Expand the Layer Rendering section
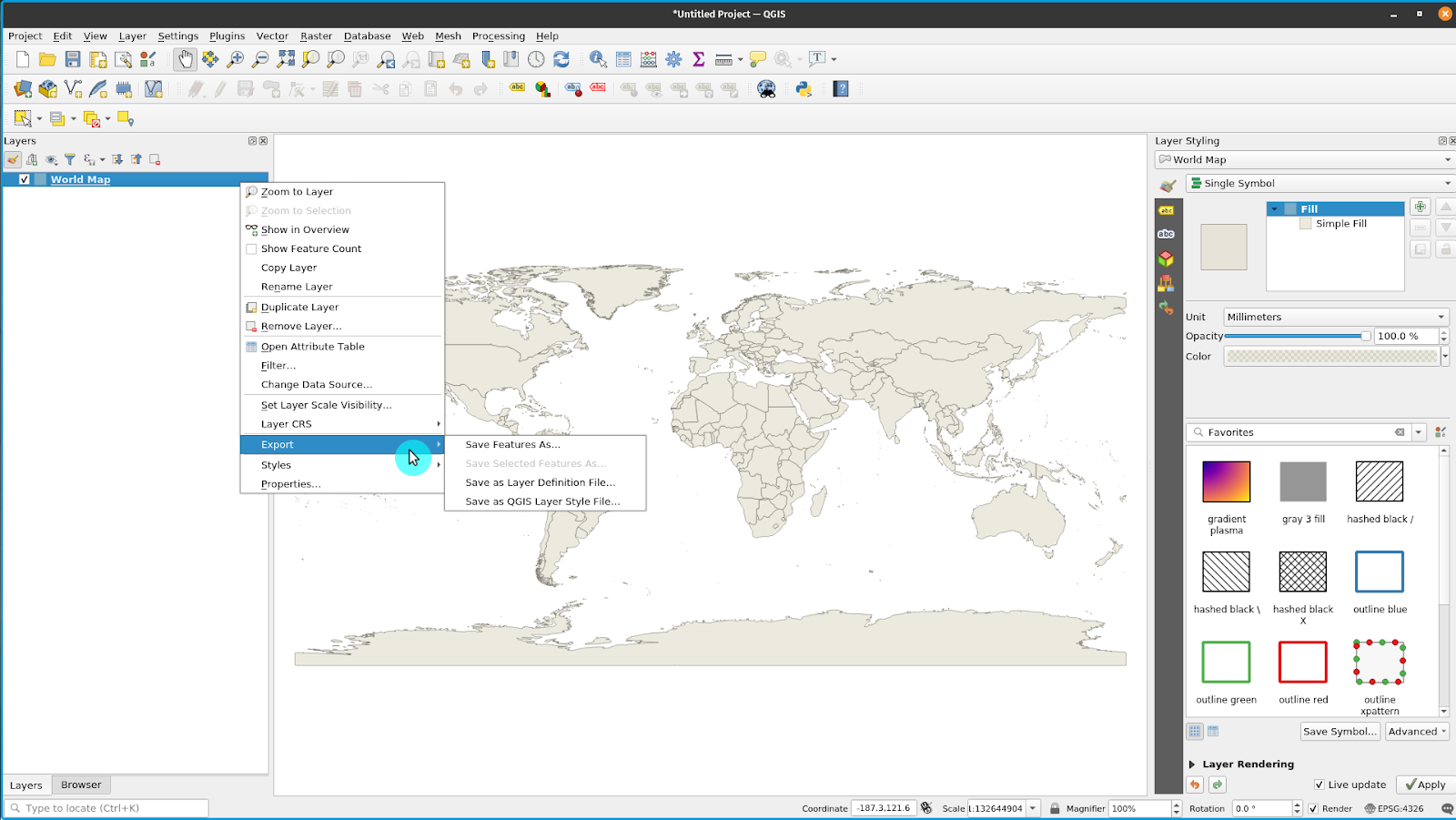The width and height of the screenshot is (1456, 820). pyautogui.click(x=1193, y=764)
